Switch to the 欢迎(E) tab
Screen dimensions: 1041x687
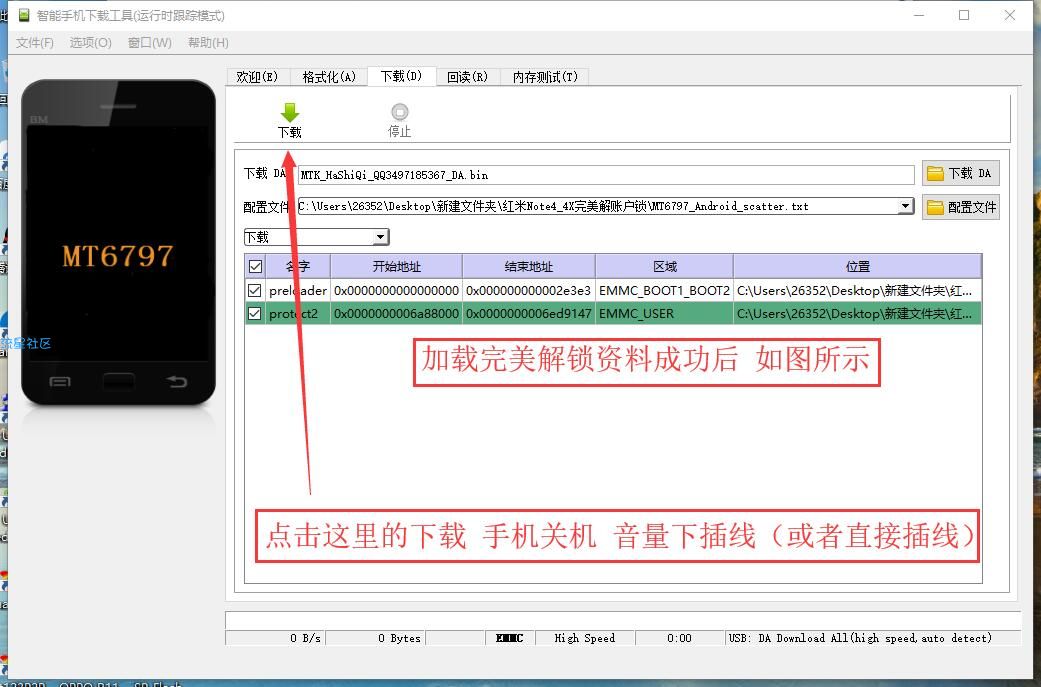[257, 77]
